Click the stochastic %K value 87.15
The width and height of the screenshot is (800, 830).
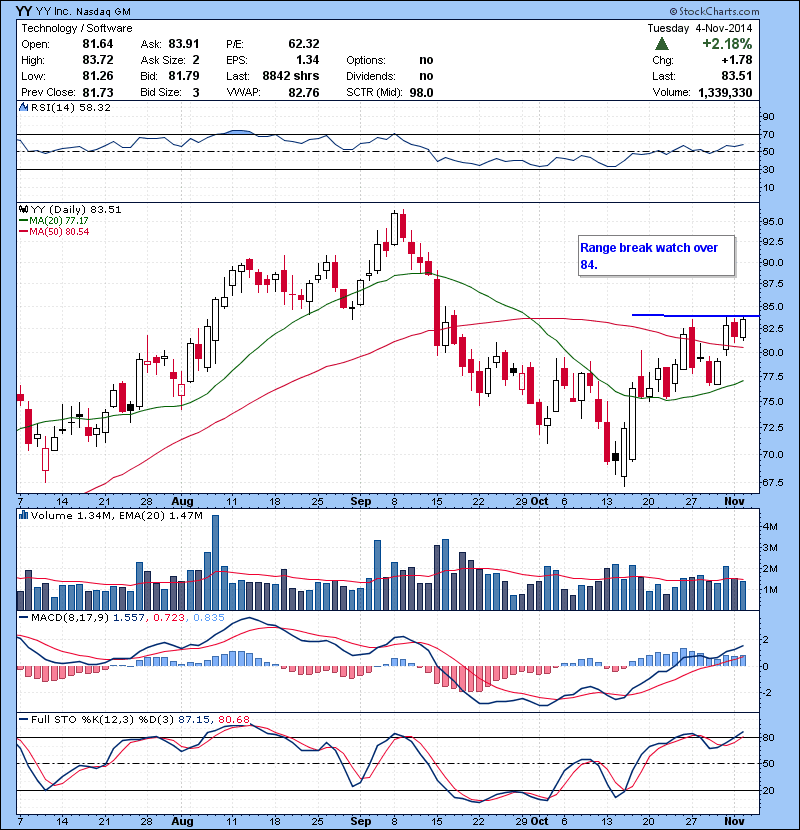pos(193,719)
